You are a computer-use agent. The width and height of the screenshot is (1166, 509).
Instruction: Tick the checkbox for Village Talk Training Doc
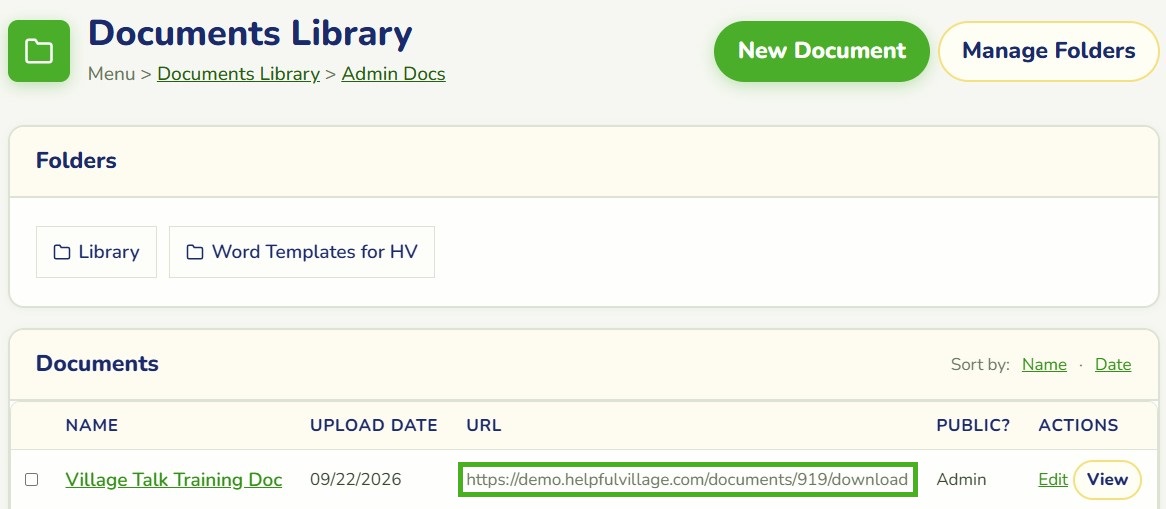tap(31, 480)
